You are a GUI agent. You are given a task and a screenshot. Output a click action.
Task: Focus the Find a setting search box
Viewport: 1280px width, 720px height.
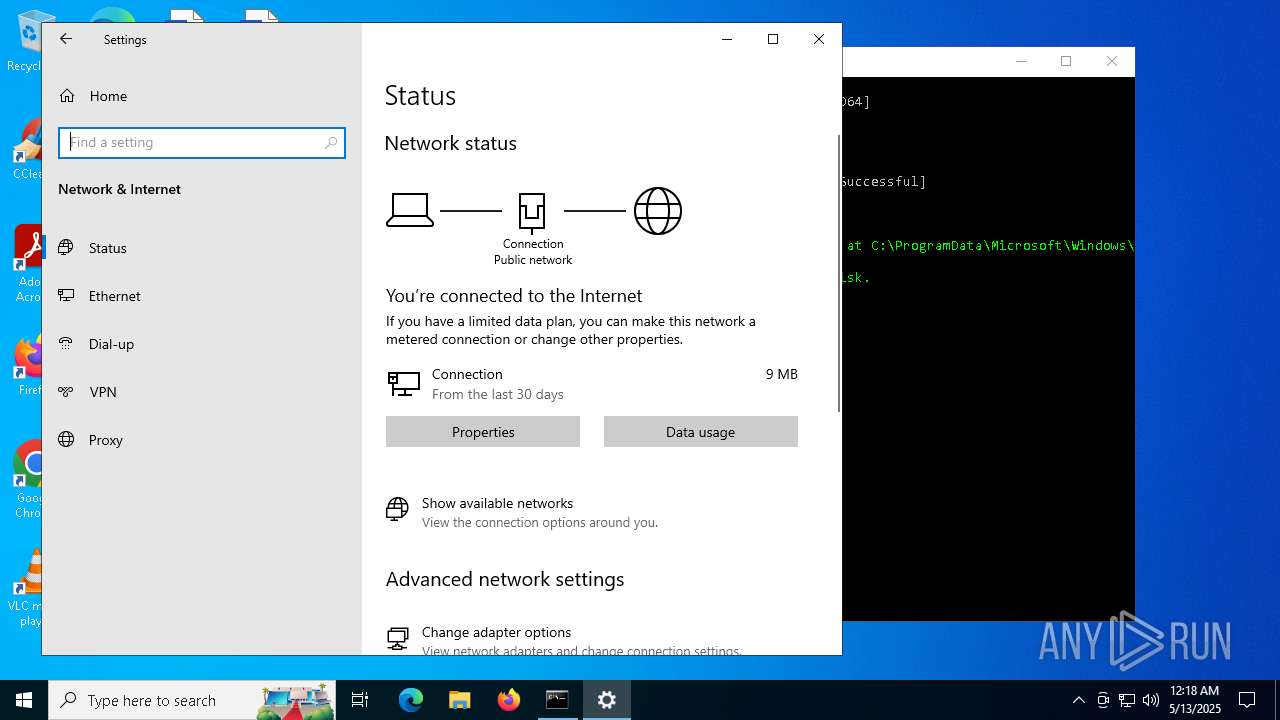click(202, 142)
